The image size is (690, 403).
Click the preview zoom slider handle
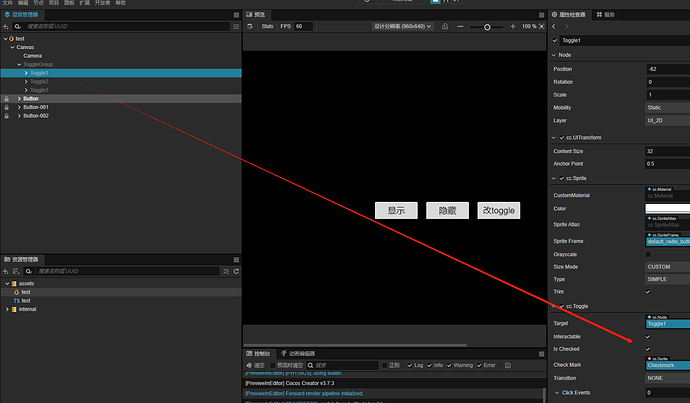[487, 27]
